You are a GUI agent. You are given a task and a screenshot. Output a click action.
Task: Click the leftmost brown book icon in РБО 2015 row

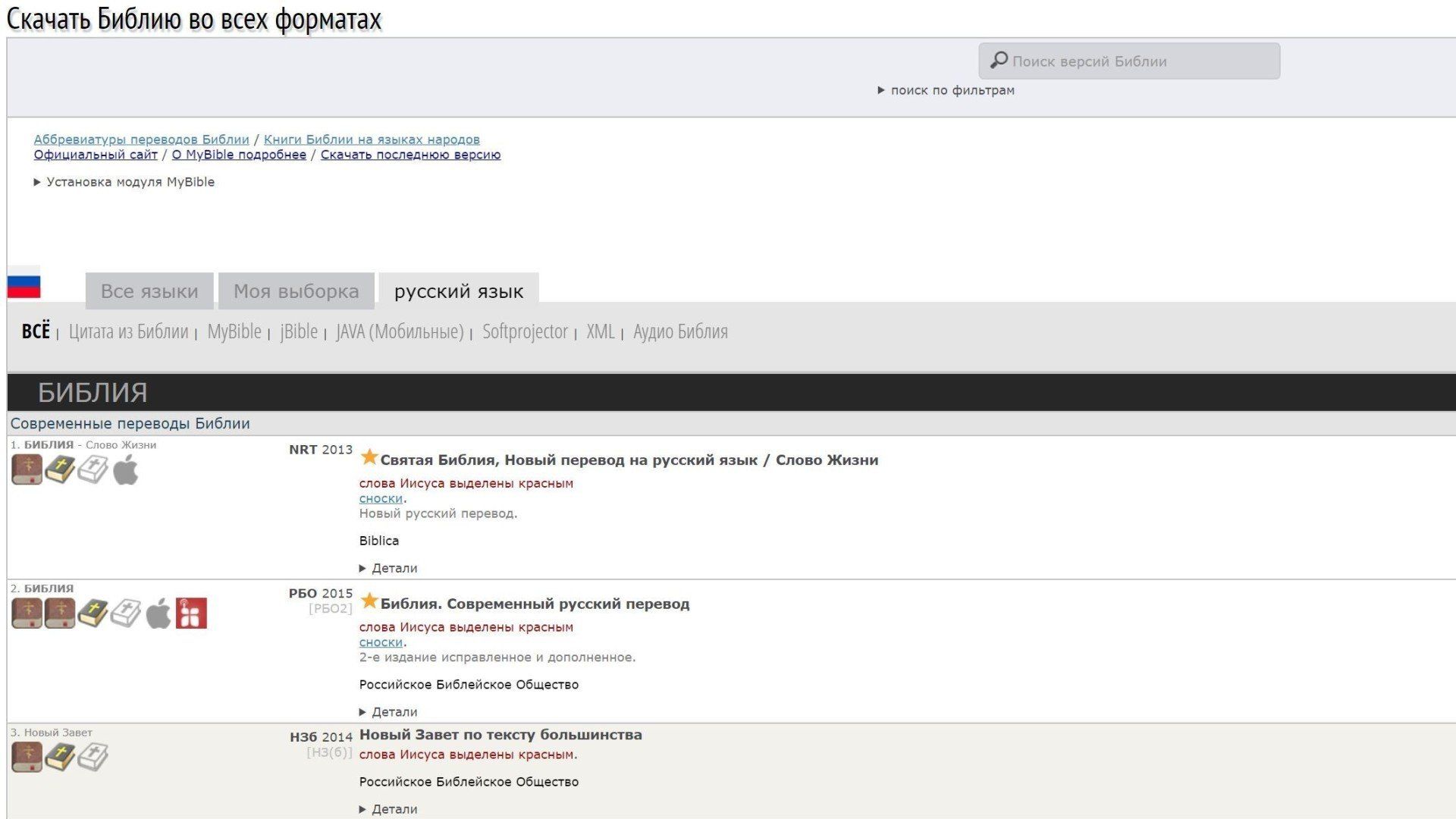pyautogui.click(x=27, y=613)
